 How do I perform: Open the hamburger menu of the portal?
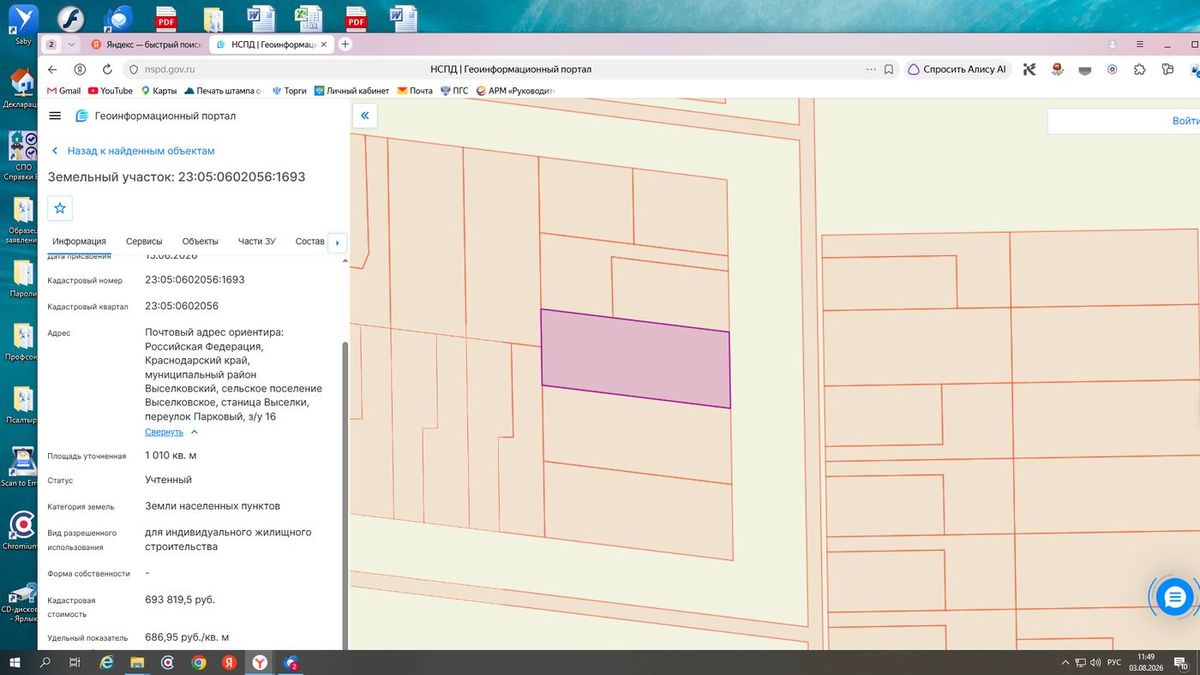(x=55, y=116)
